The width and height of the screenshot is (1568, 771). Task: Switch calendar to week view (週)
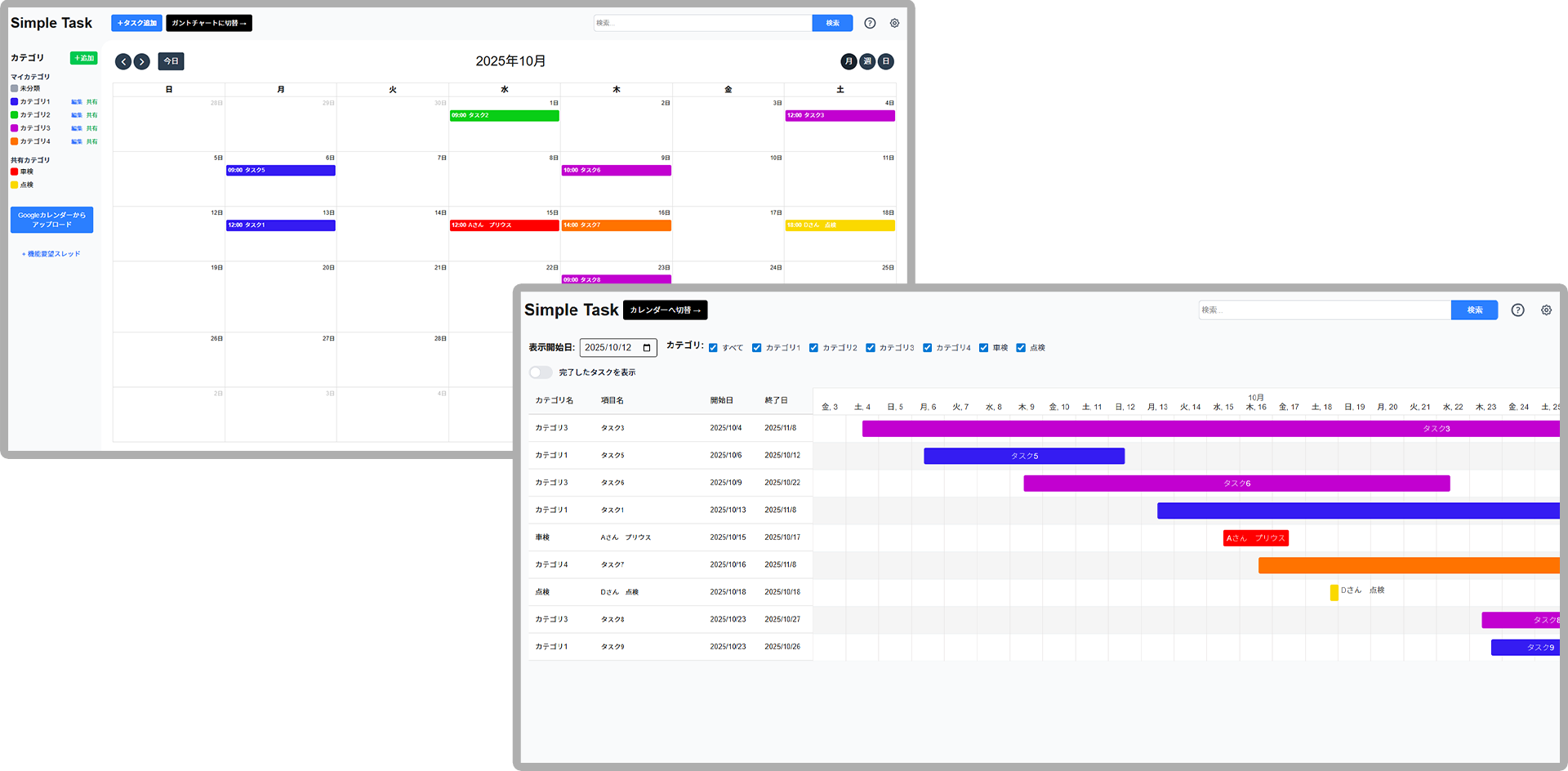(x=867, y=61)
